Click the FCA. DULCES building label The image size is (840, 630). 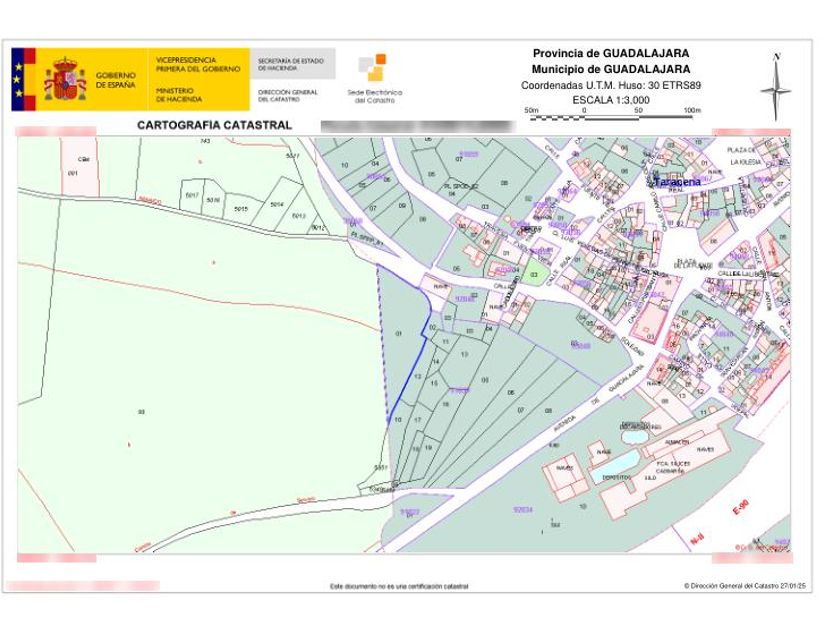(x=673, y=463)
